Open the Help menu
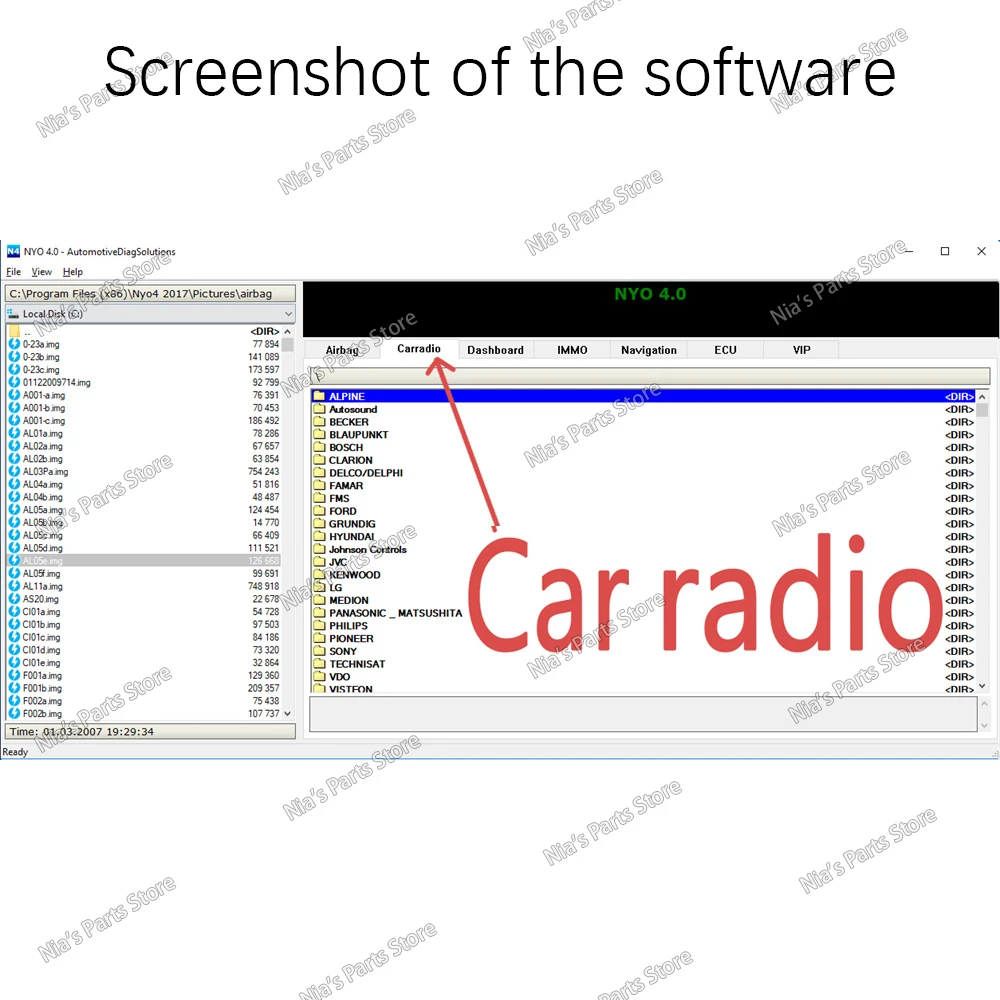Image resolution: width=1000 pixels, height=1000 pixels. pyautogui.click(x=73, y=272)
